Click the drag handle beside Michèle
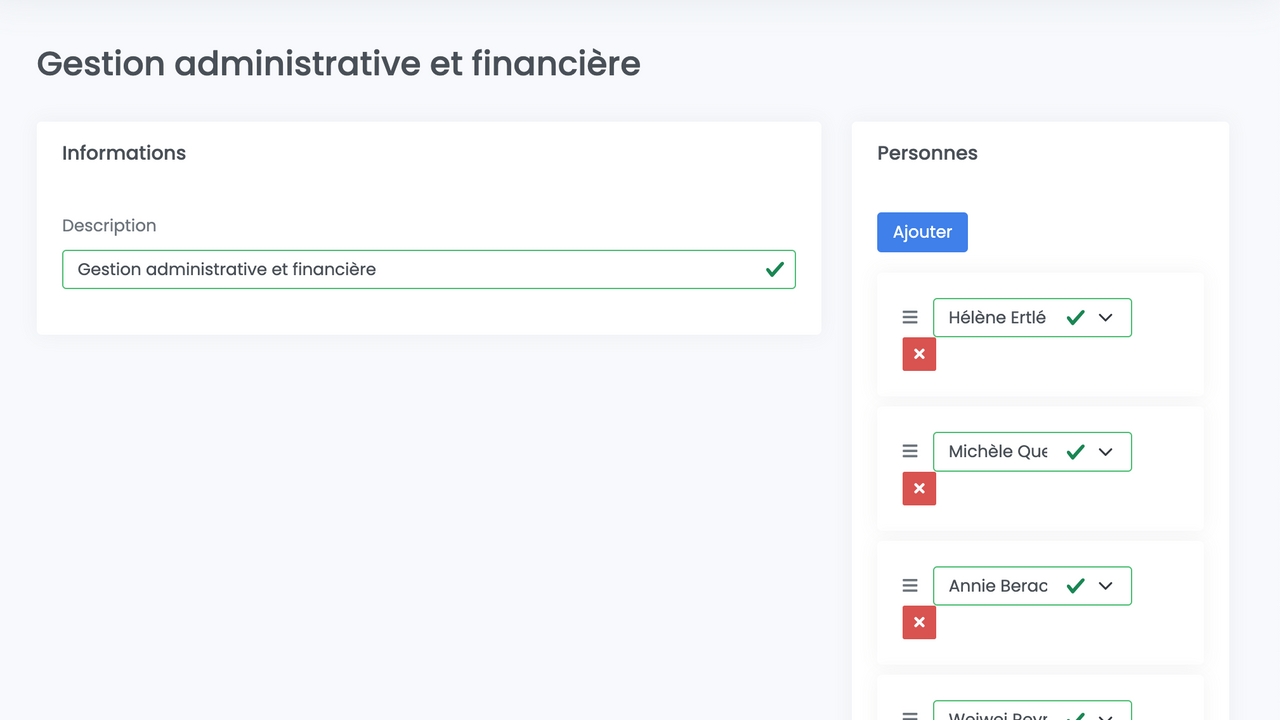This screenshot has width=1280, height=720. pos(910,451)
